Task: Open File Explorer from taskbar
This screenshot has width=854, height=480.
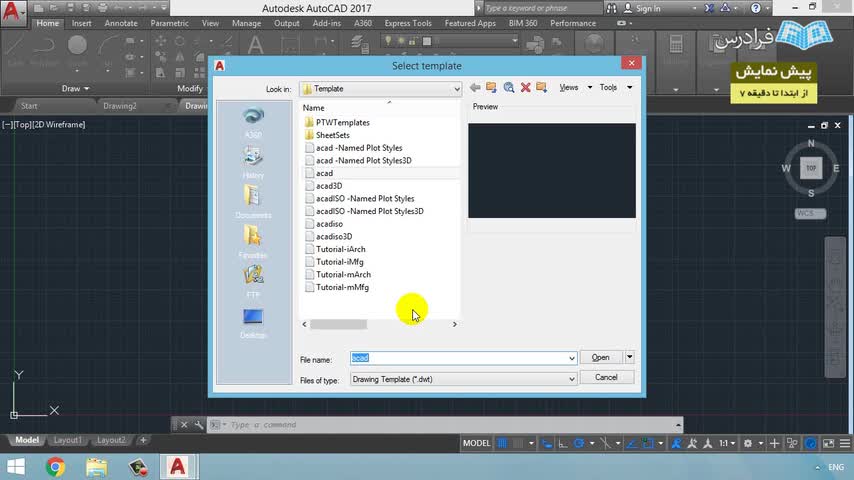Action: click(96, 467)
